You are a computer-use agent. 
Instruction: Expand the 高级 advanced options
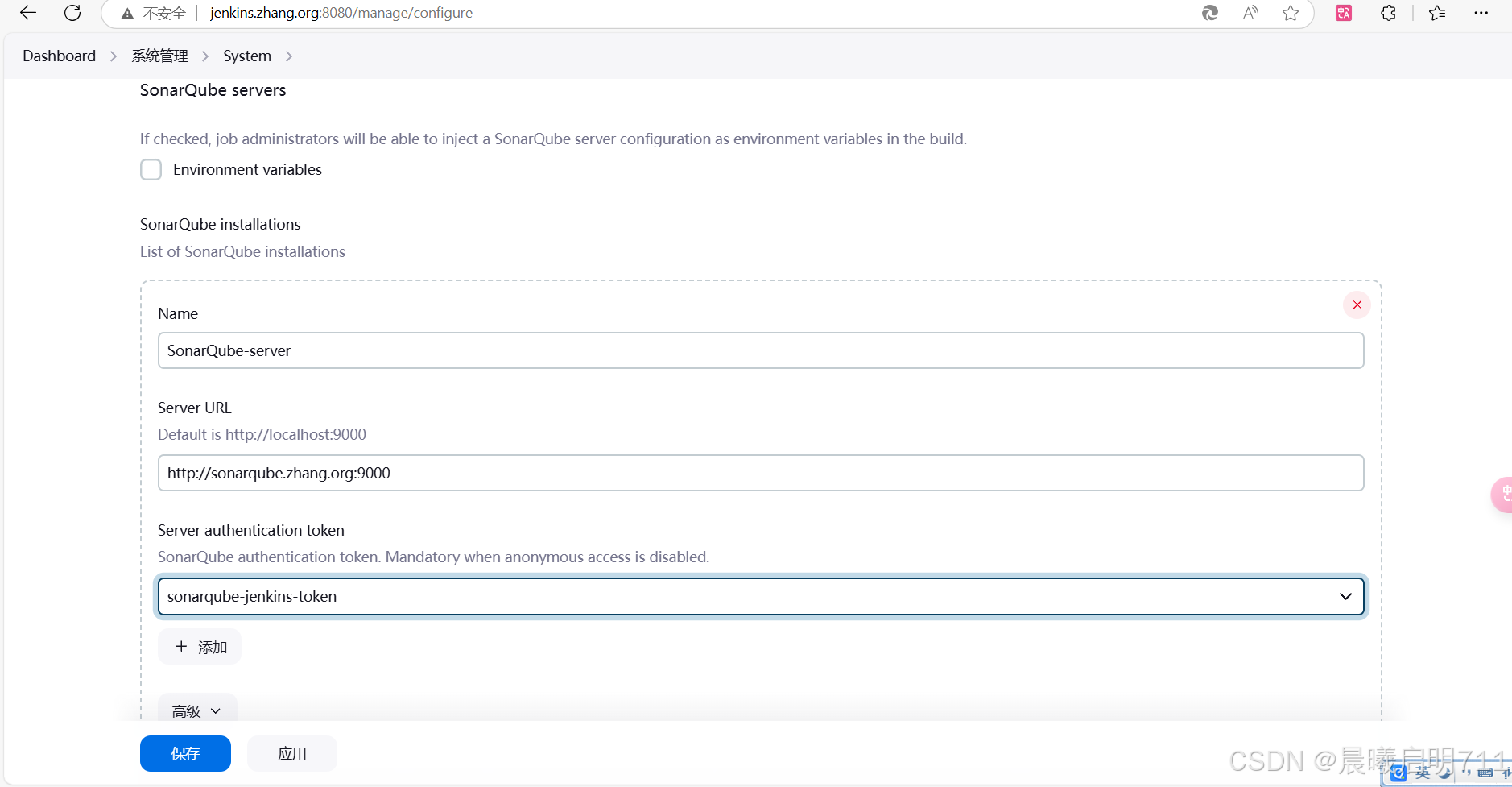click(197, 710)
